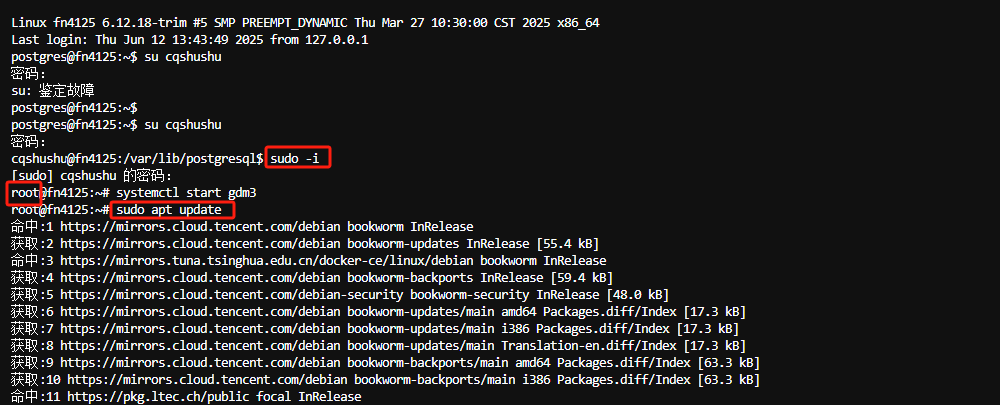Click the 'su: 鉴定故障' error line

coord(53,91)
